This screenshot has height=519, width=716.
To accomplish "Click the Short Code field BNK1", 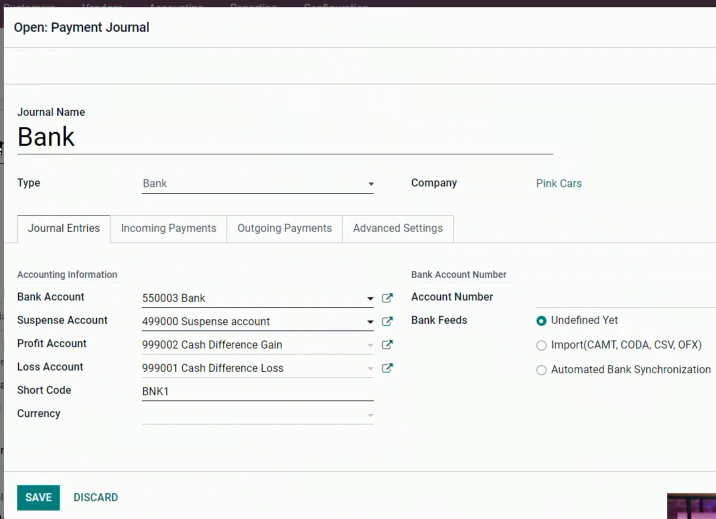I will coord(258,391).
